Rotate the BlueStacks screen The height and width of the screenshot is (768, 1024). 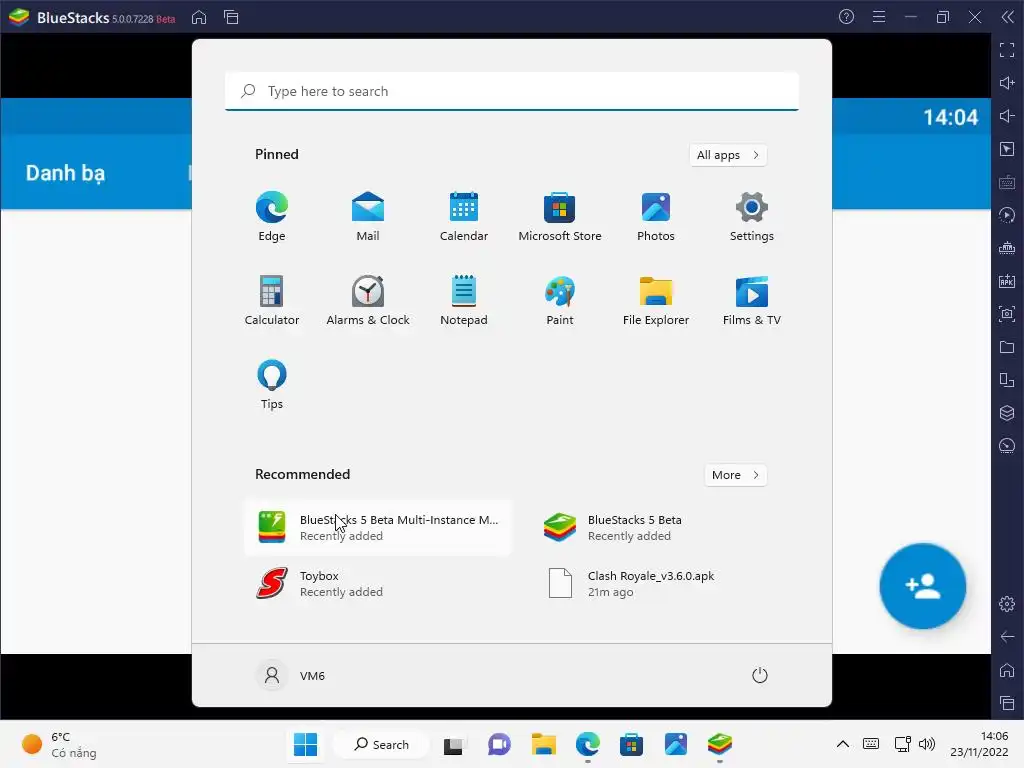pos(1007,380)
